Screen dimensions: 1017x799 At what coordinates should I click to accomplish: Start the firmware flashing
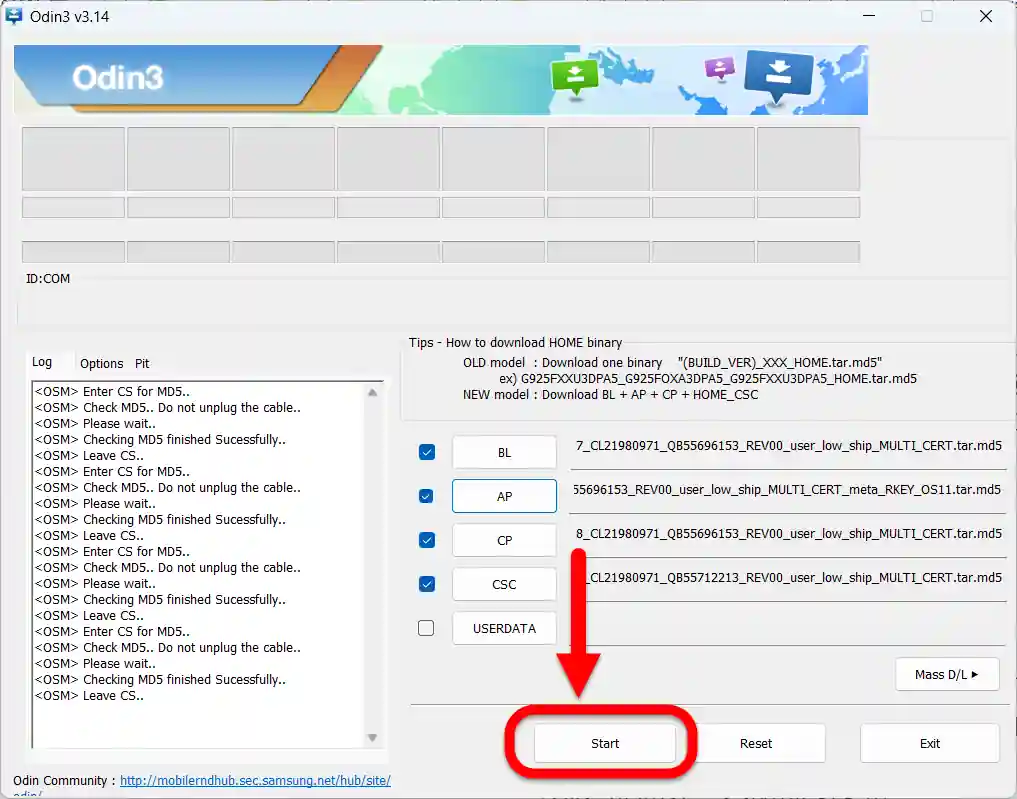point(604,743)
